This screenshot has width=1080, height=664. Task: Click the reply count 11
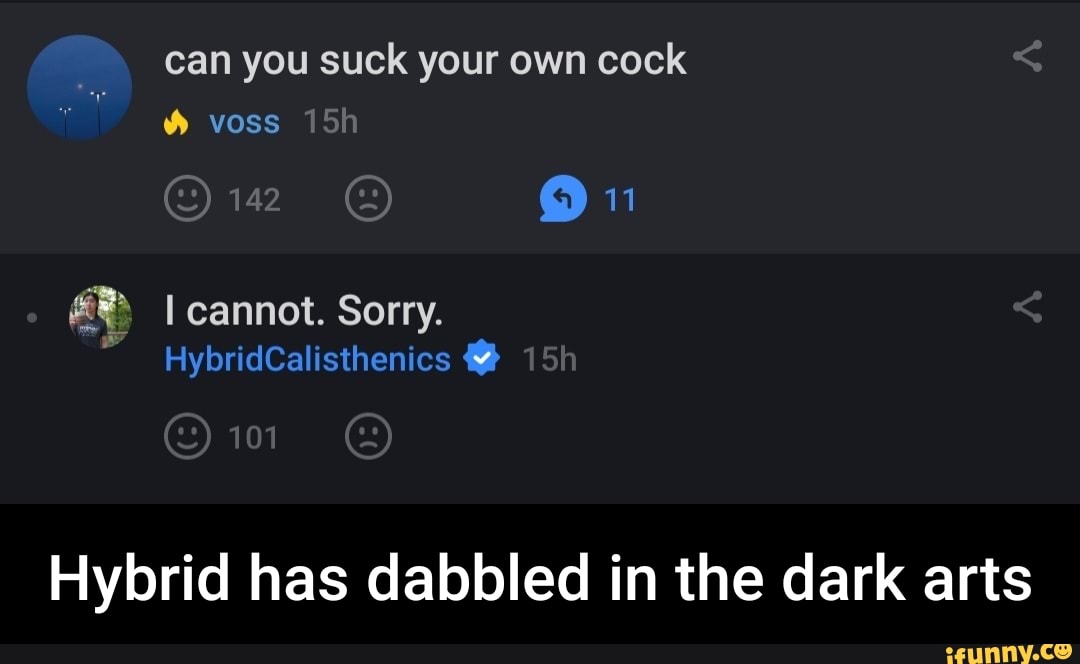[619, 200]
